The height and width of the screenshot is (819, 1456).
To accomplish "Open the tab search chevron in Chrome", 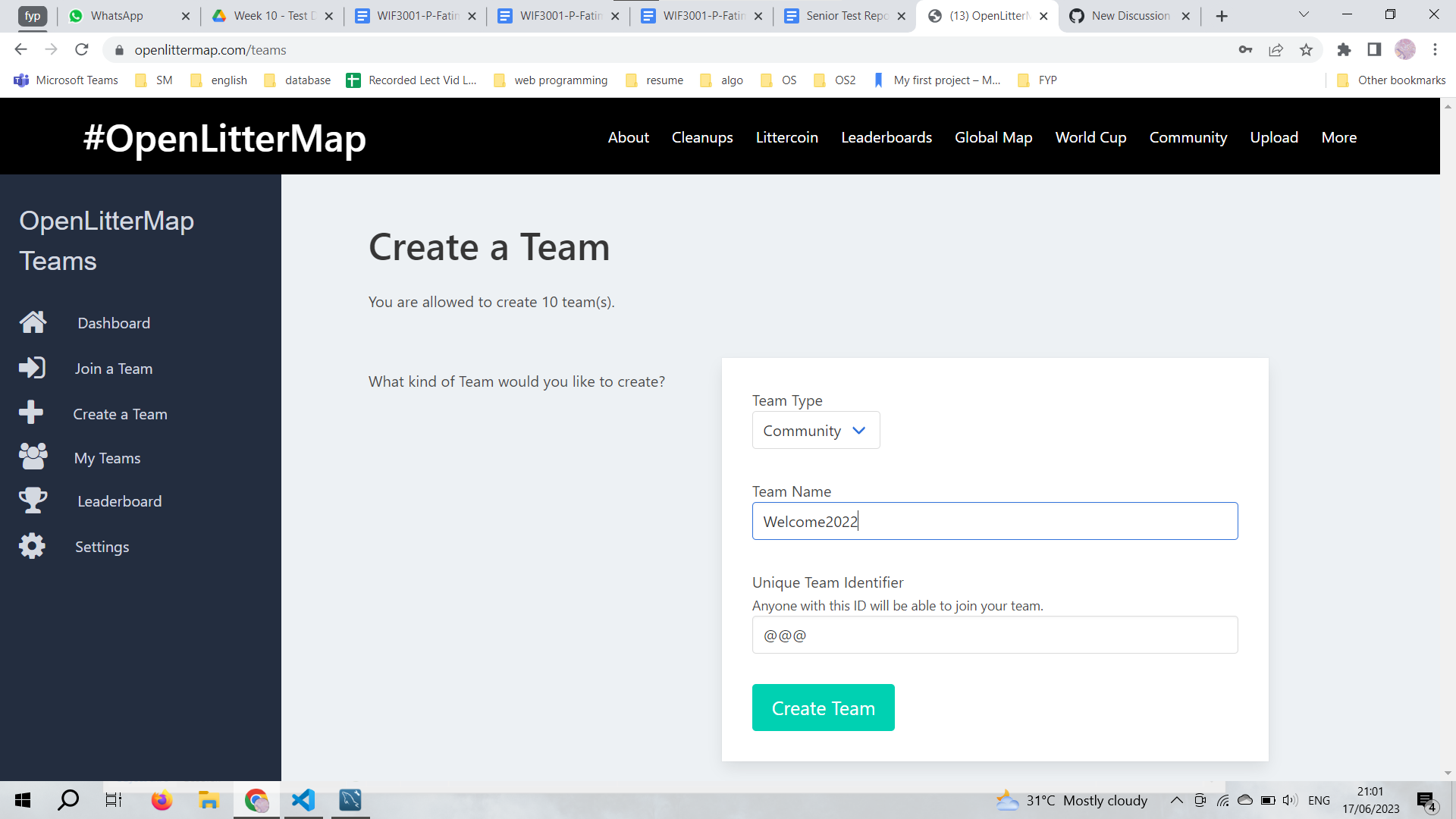I will click(x=1304, y=15).
